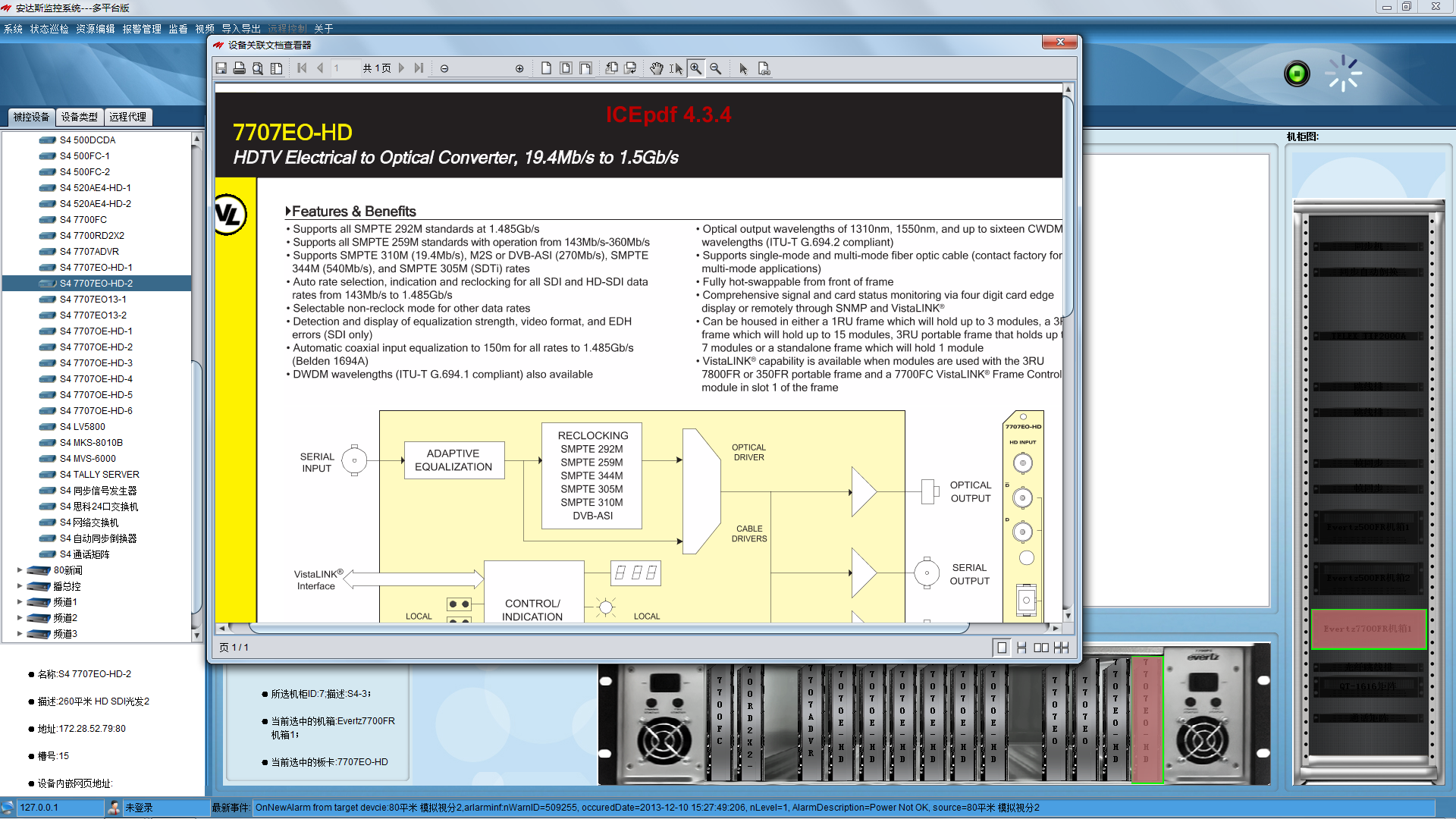Image resolution: width=1456 pixels, height=819 pixels.
Task: Select the text selection tool
Action: pyautogui.click(x=676, y=68)
